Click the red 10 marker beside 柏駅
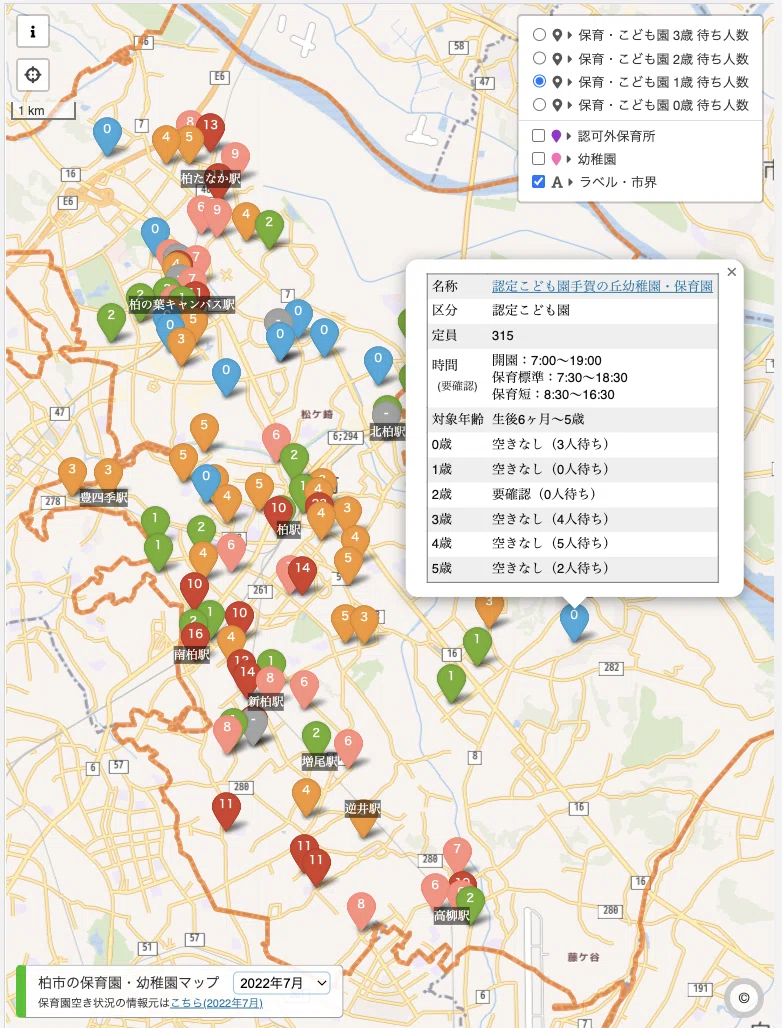The height and width of the screenshot is (1028, 782). (x=279, y=511)
